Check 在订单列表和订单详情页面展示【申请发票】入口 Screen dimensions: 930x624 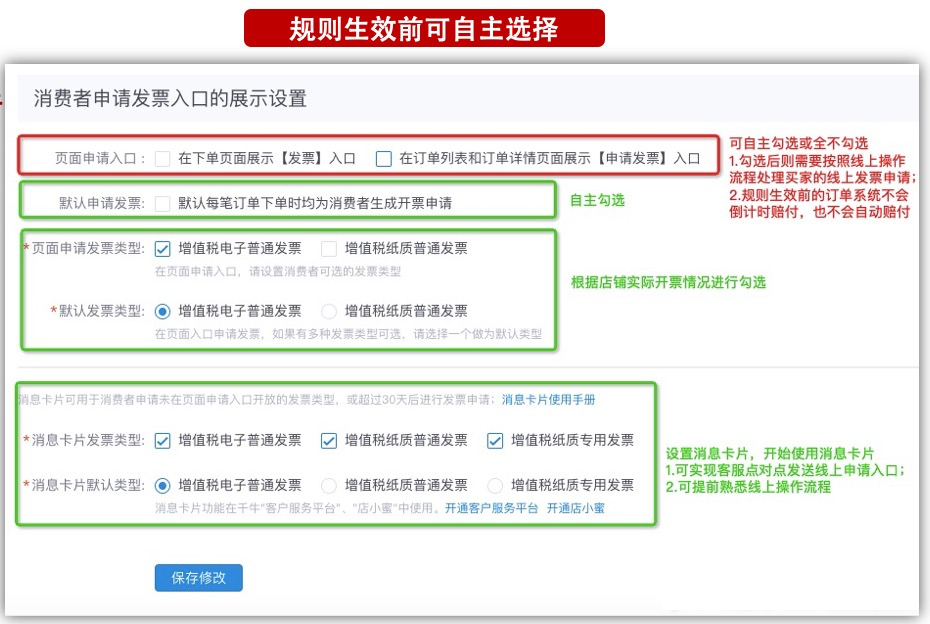pyautogui.click(x=383, y=156)
